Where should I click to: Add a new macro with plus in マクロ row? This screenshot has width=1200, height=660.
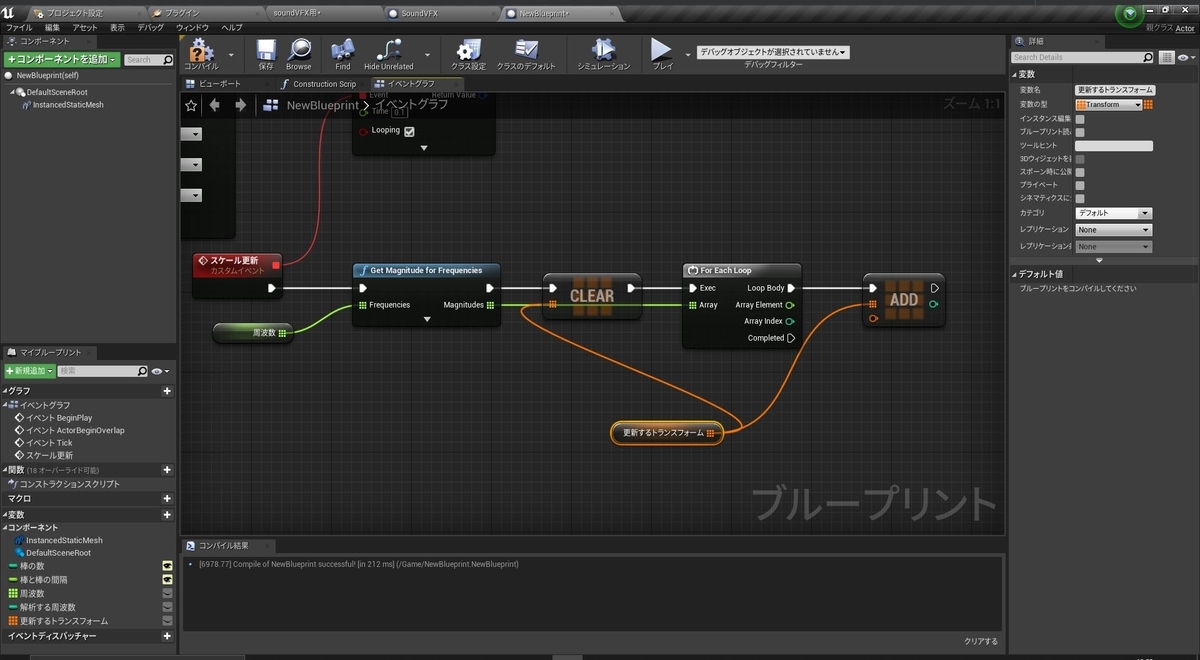(x=167, y=498)
